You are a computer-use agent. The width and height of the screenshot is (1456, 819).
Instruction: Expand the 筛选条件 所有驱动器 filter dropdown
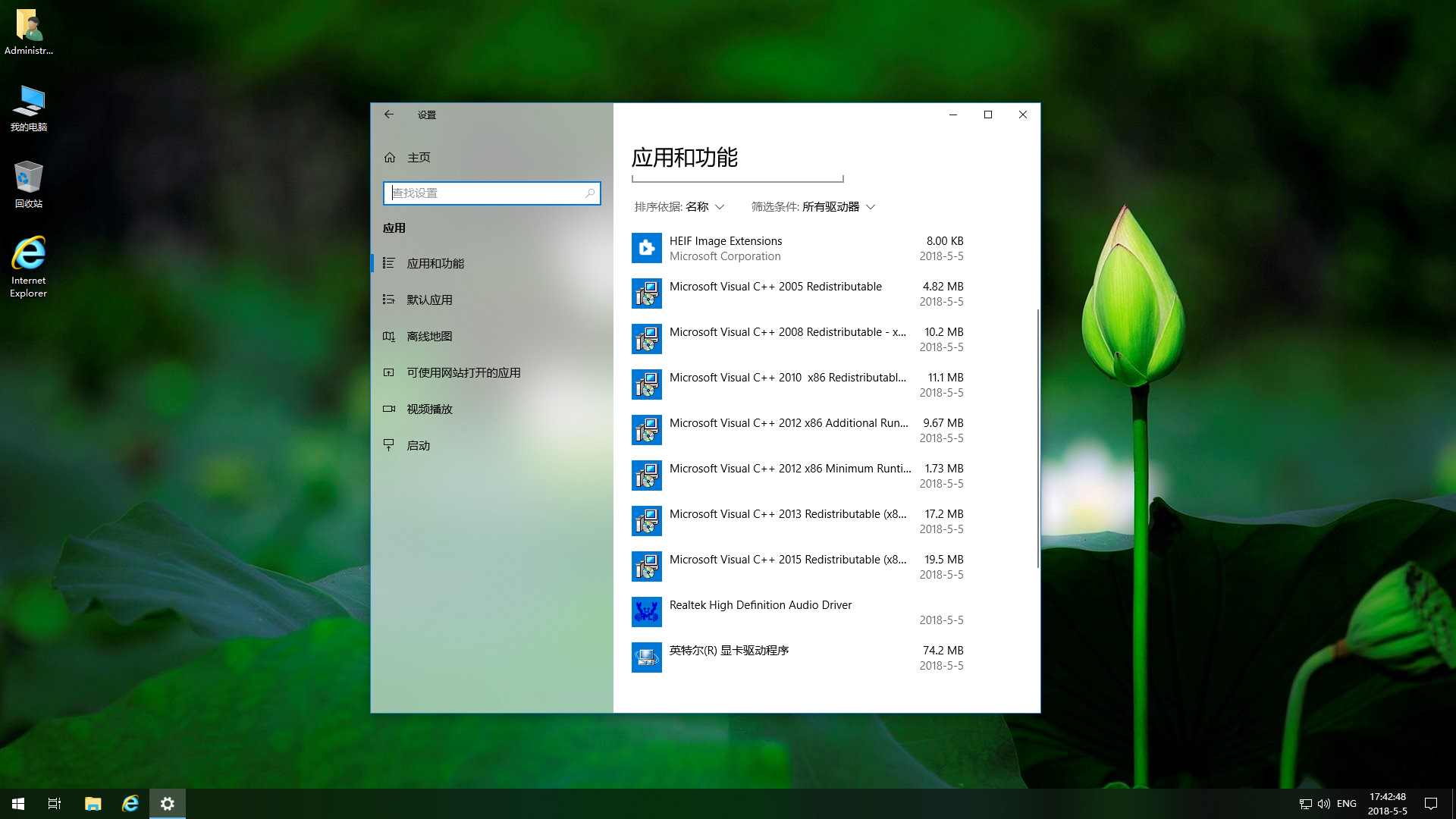(x=813, y=207)
